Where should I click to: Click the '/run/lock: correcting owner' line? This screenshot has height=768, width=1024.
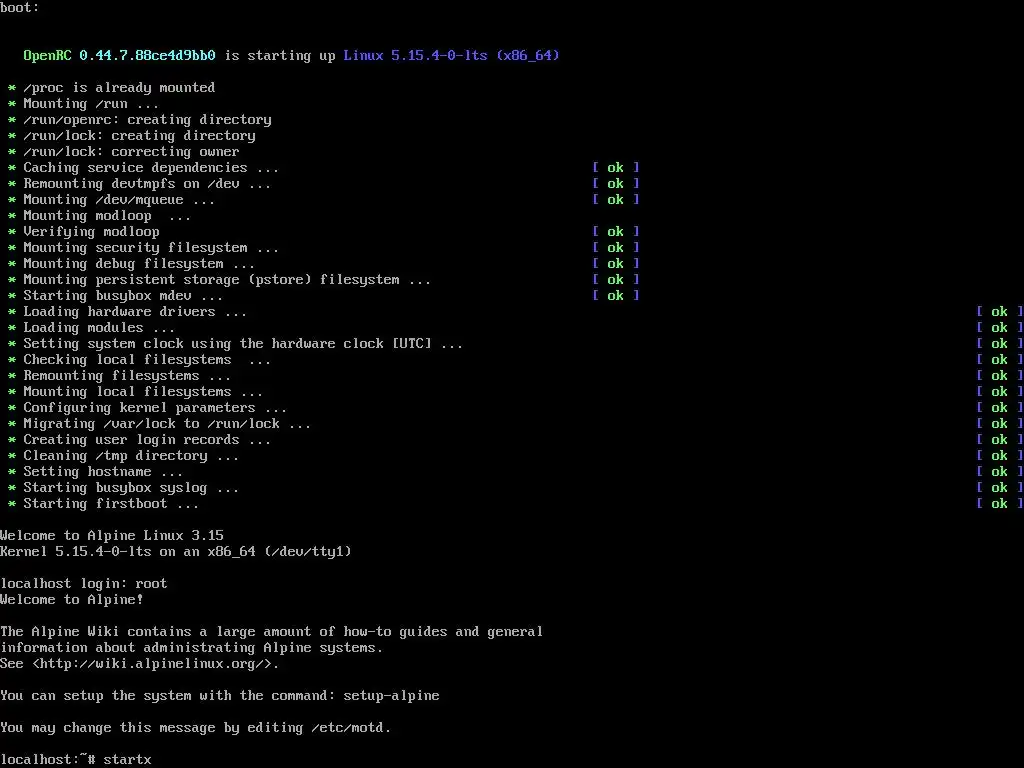131,152
